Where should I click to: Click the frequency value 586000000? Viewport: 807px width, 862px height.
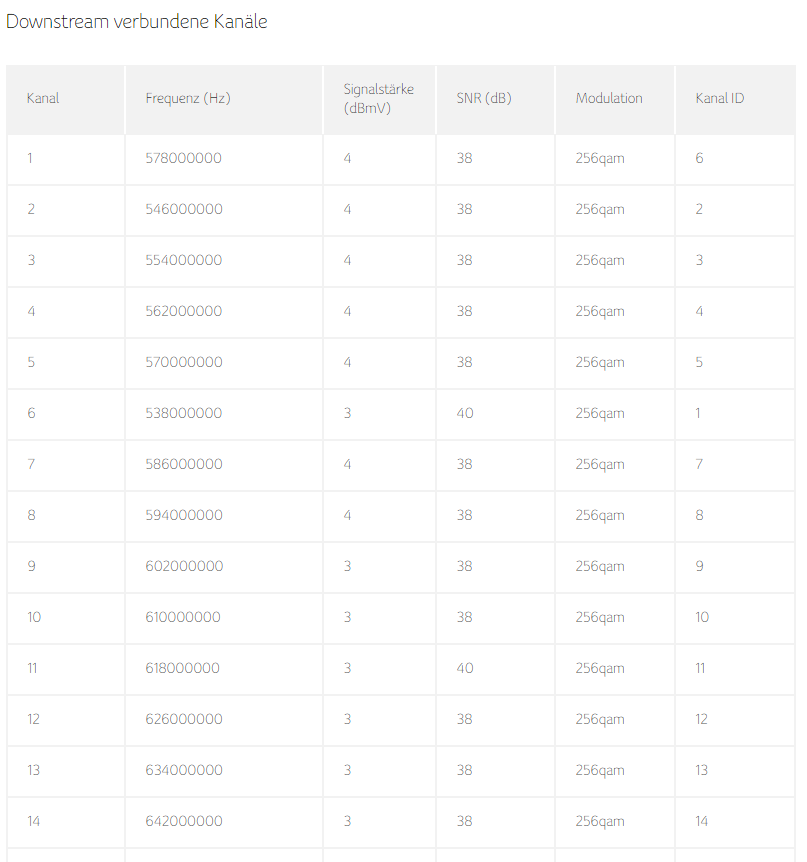pyautogui.click(x=184, y=464)
